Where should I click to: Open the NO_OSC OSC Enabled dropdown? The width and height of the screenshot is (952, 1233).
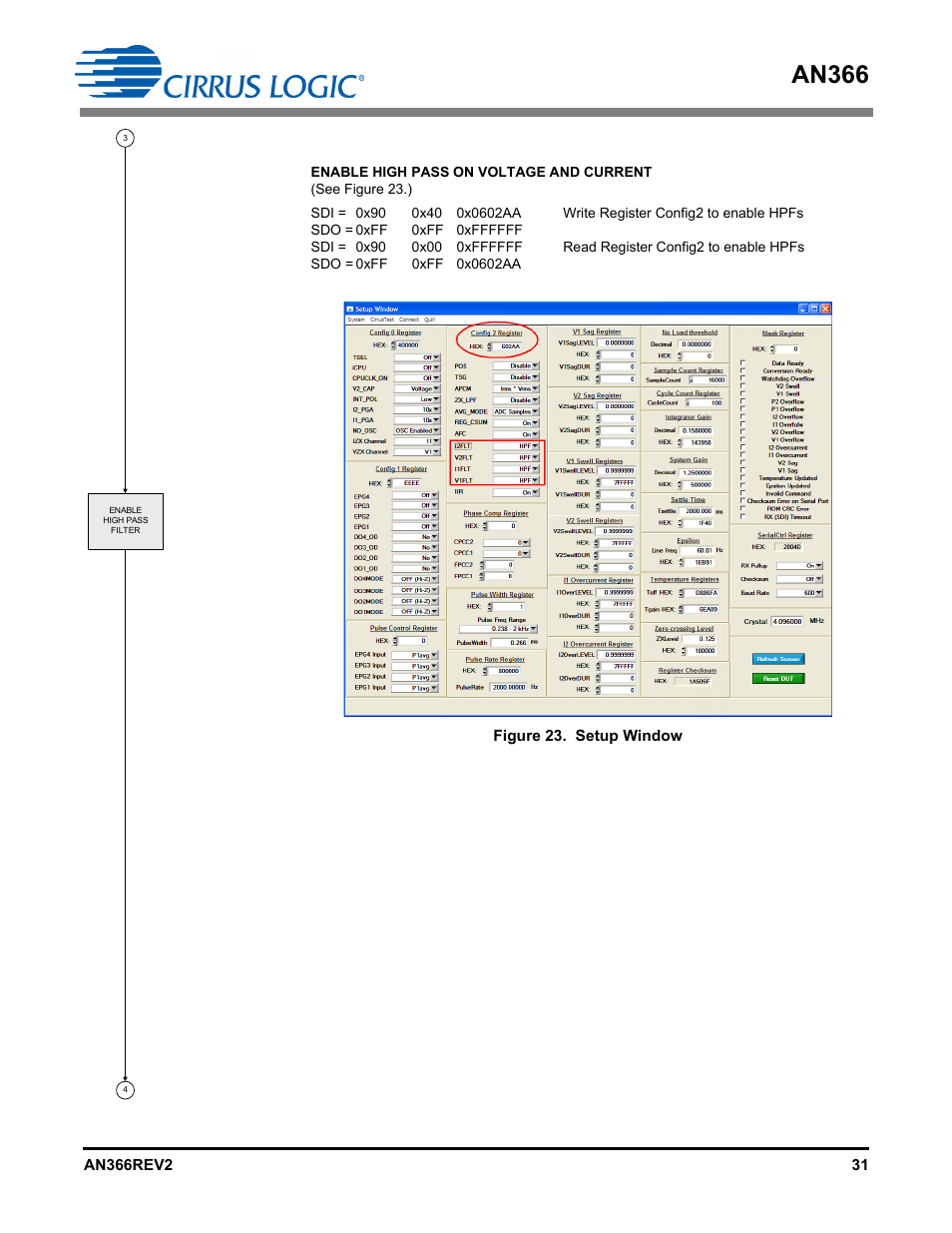tap(416, 430)
